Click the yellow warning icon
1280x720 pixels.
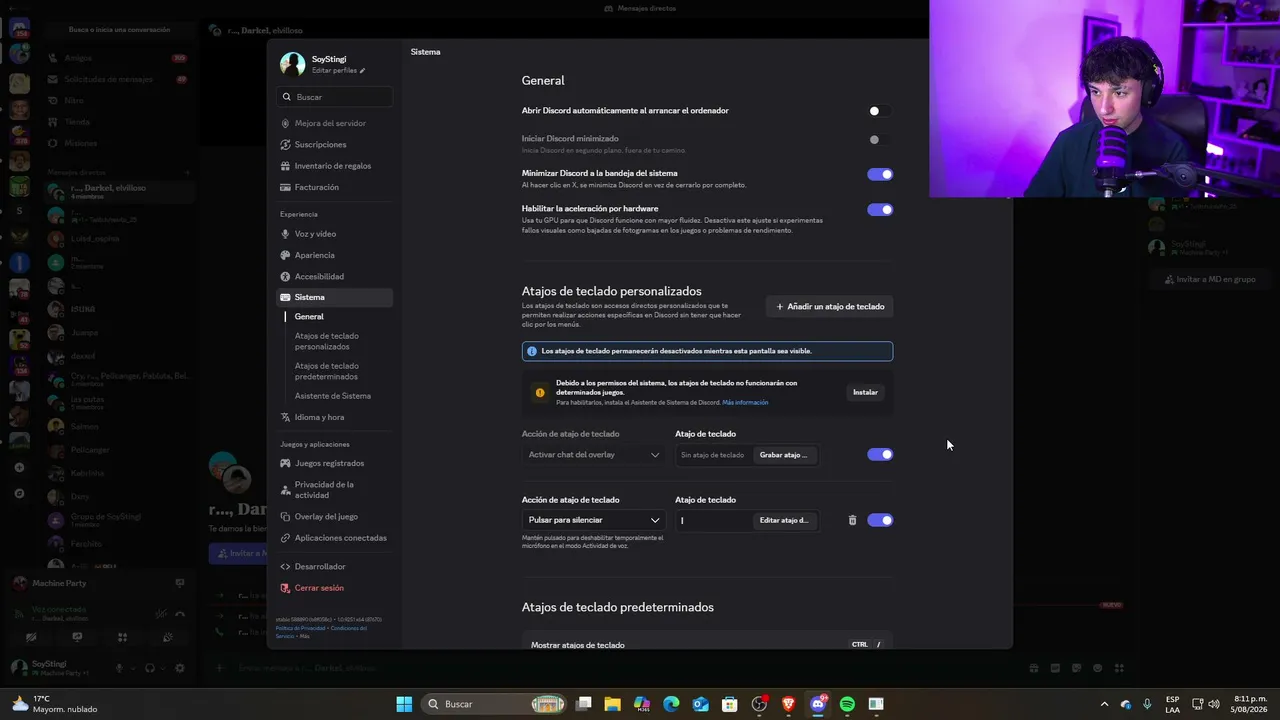[540, 392]
